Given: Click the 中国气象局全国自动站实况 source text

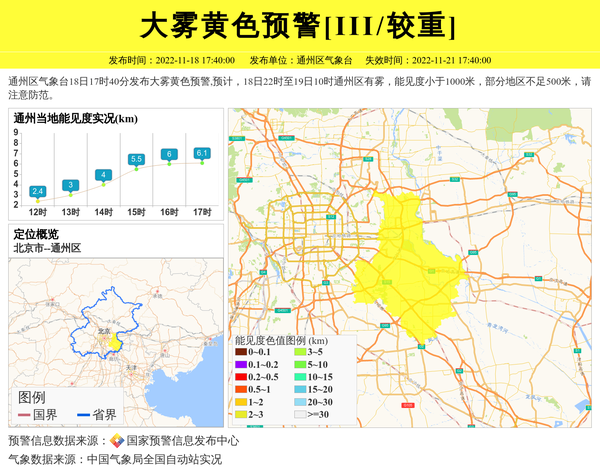Looking at the screenshot, I should click(155, 460).
